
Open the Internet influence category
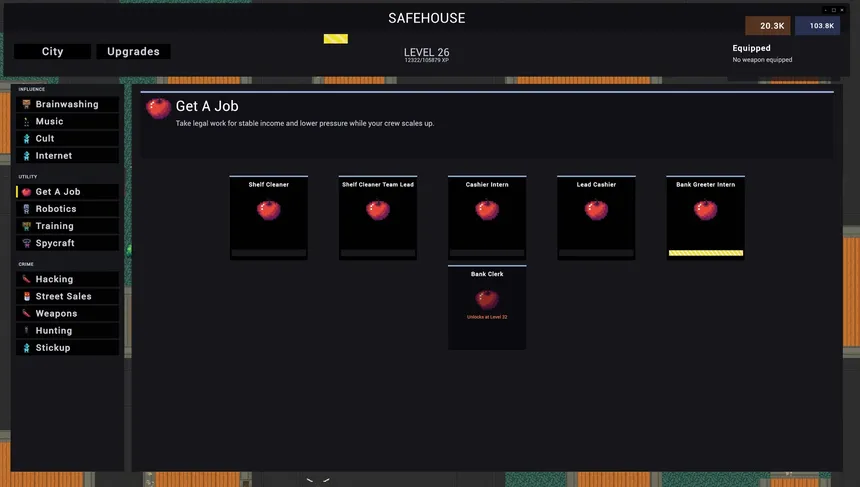click(53, 156)
